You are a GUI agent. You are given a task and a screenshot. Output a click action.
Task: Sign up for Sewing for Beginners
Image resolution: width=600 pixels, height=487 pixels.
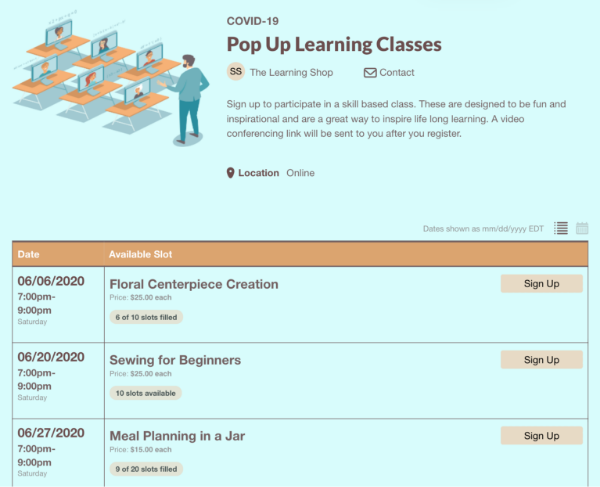[541, 360]
